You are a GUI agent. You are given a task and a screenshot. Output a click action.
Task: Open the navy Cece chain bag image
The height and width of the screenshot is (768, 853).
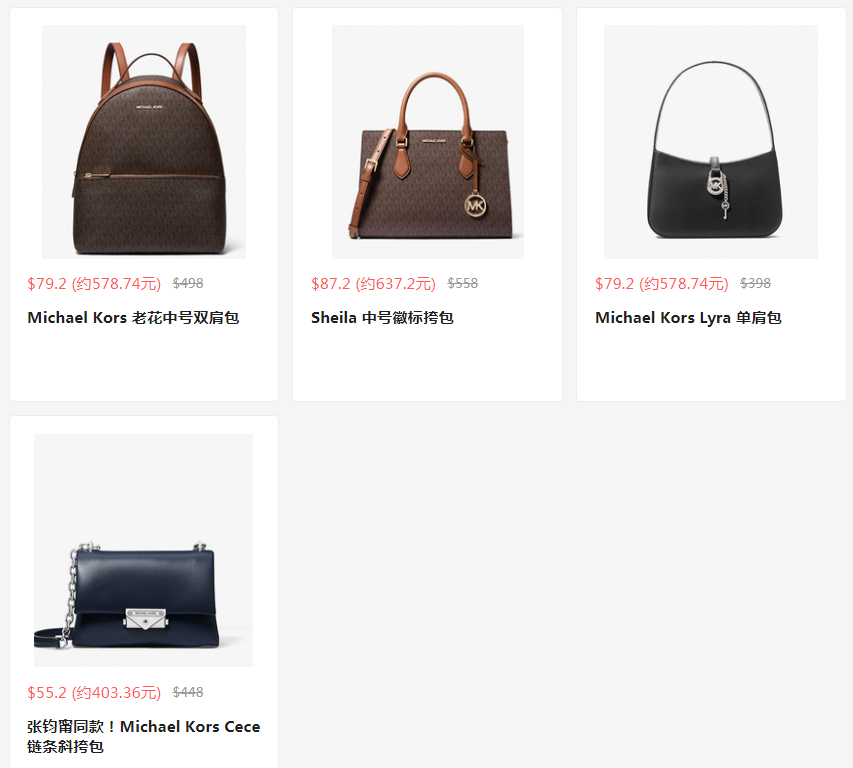coord(144,550)
